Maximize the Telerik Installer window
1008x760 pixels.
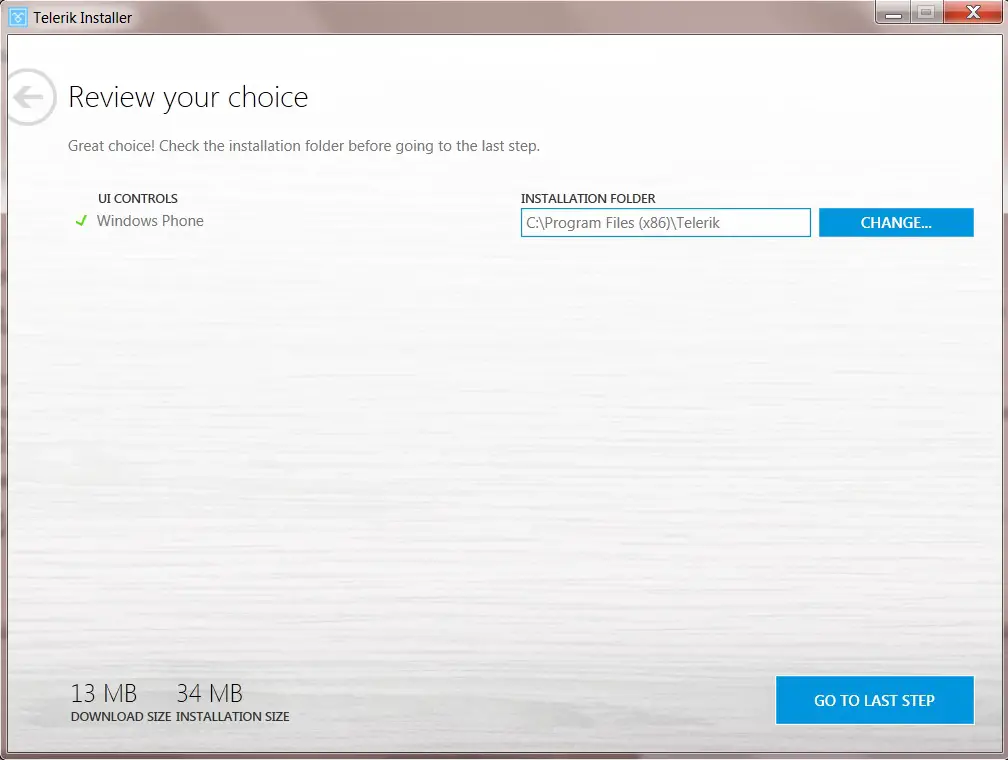tap(926, 12)
